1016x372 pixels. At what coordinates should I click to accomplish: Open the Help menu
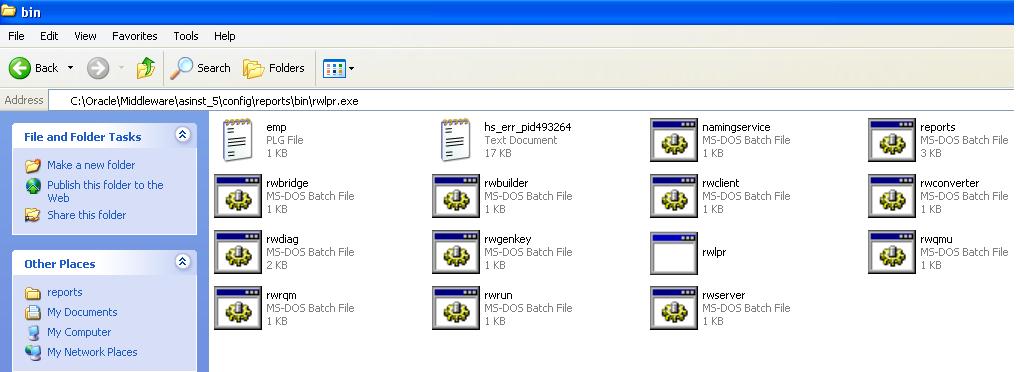point(225,36)
